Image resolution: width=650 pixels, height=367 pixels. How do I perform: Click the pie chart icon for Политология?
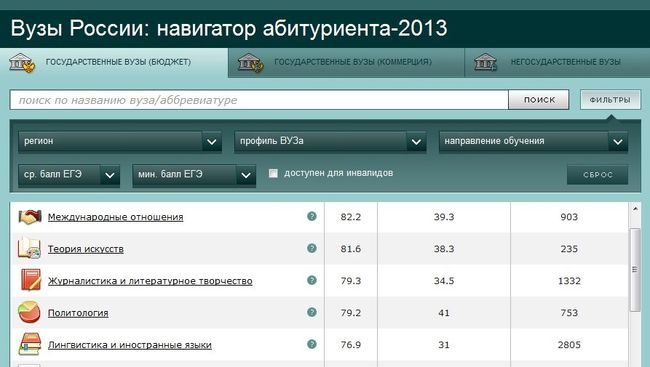[x=29, y=312]
